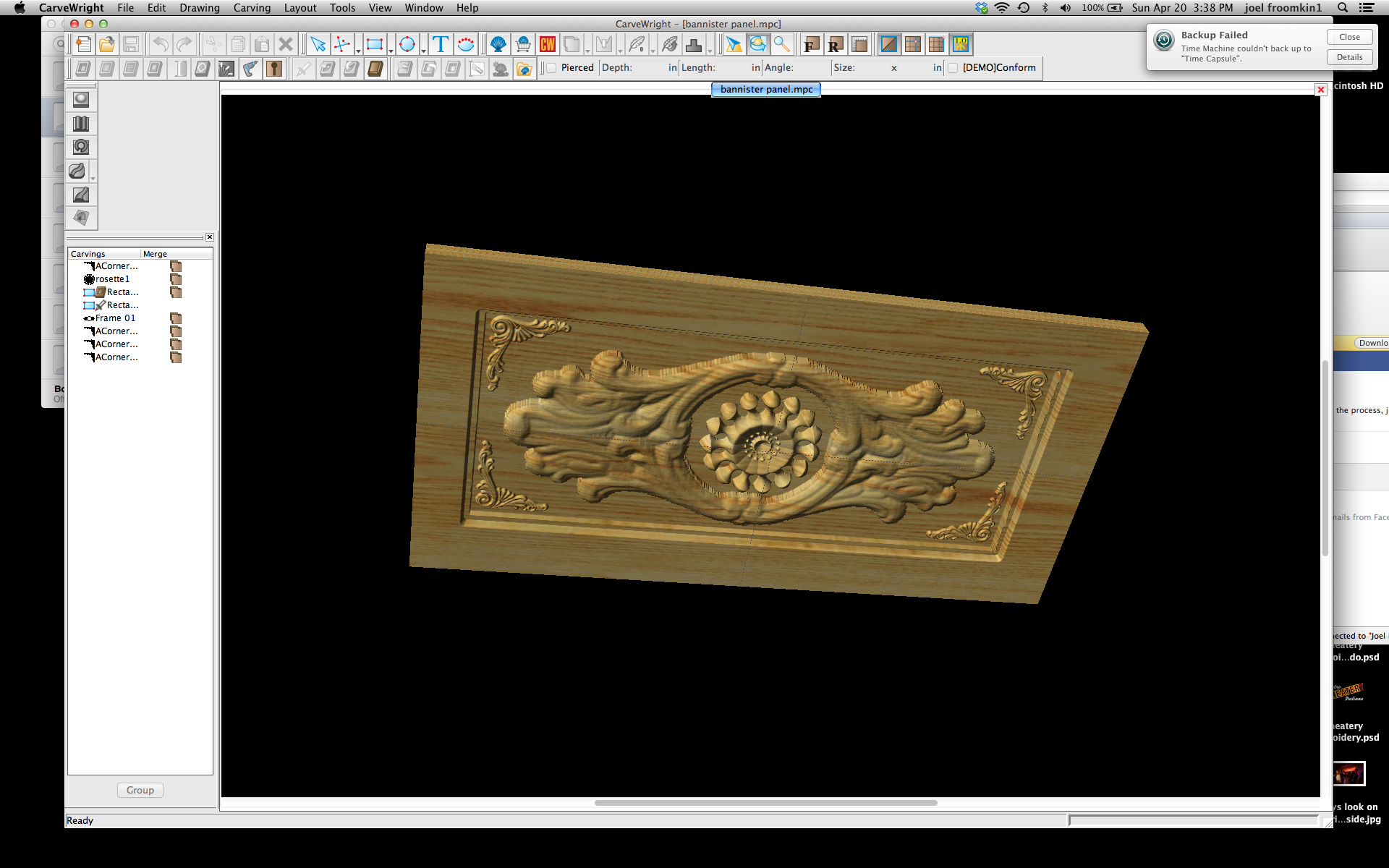Toggle the diagonal board view button
Image resolution: width=1389 pixels, height=868 pixels.
(x=889, y=44)
